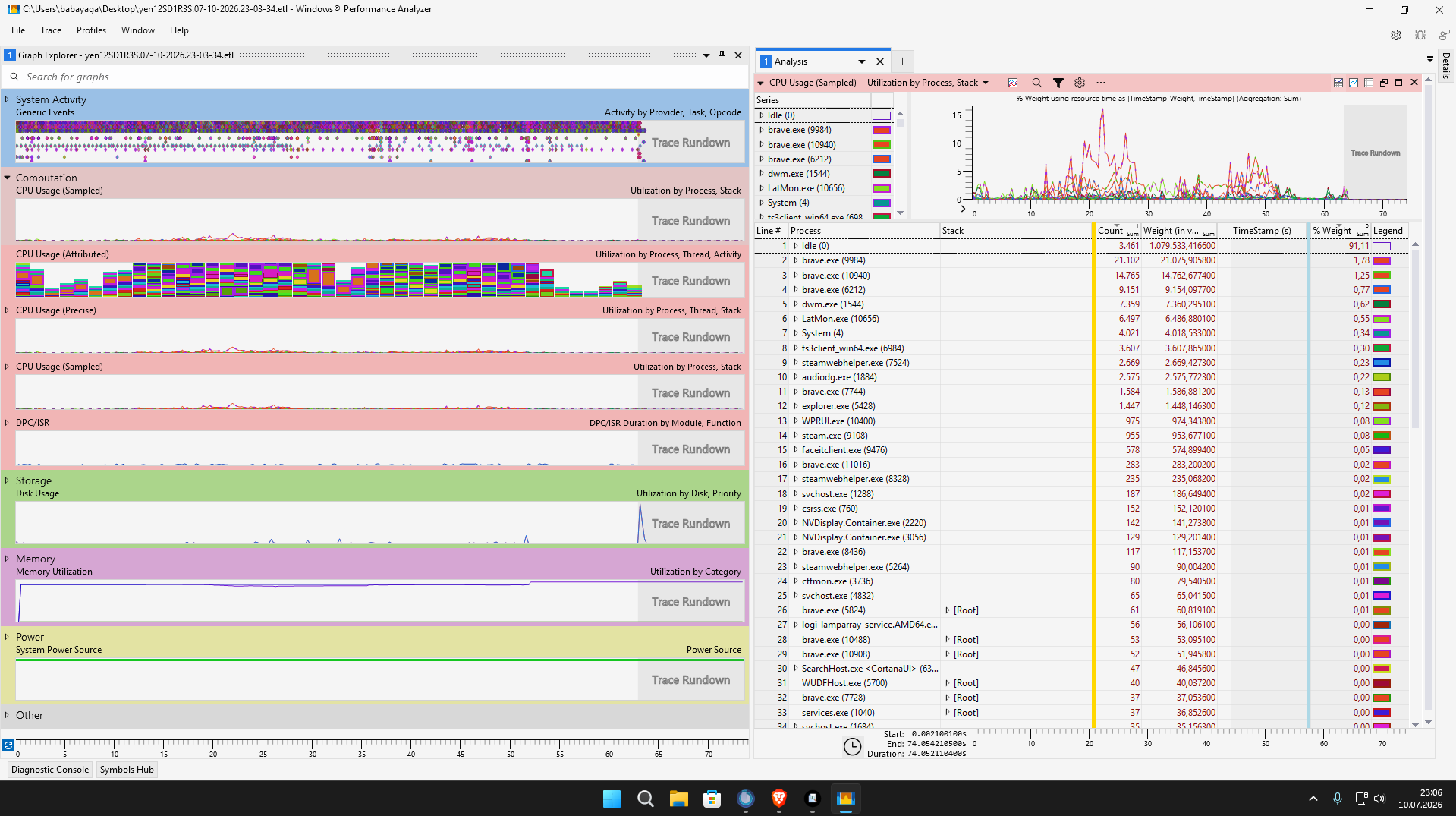Switch to graph-only display layout
Screen dimensions: 1456x816
coord(1354,83)
